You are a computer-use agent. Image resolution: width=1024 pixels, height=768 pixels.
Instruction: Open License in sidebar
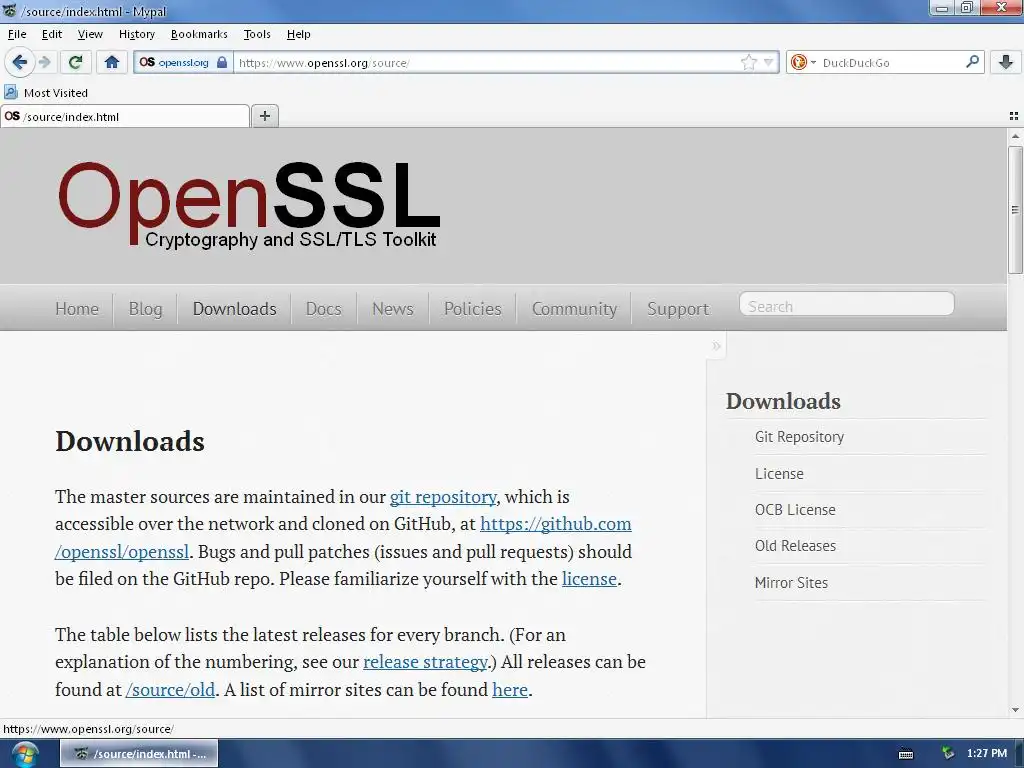tap(779, 473)
